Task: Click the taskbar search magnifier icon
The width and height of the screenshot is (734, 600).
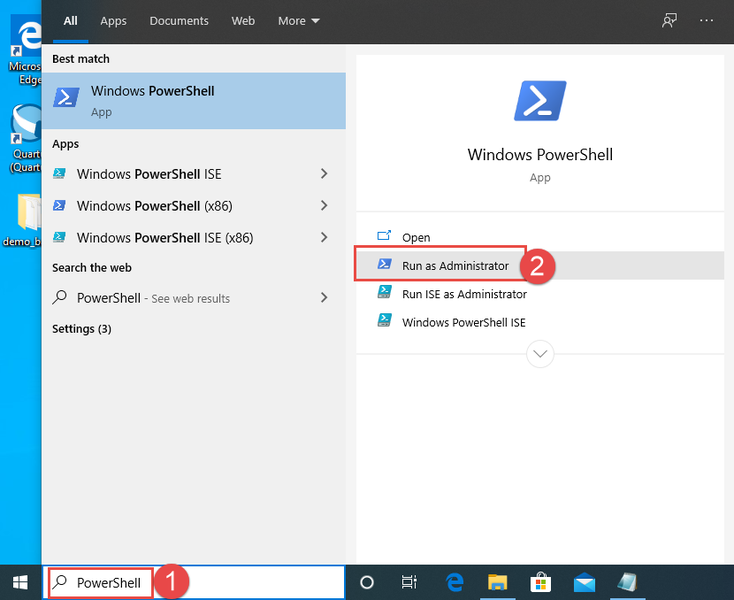Action: coord(60,582)
